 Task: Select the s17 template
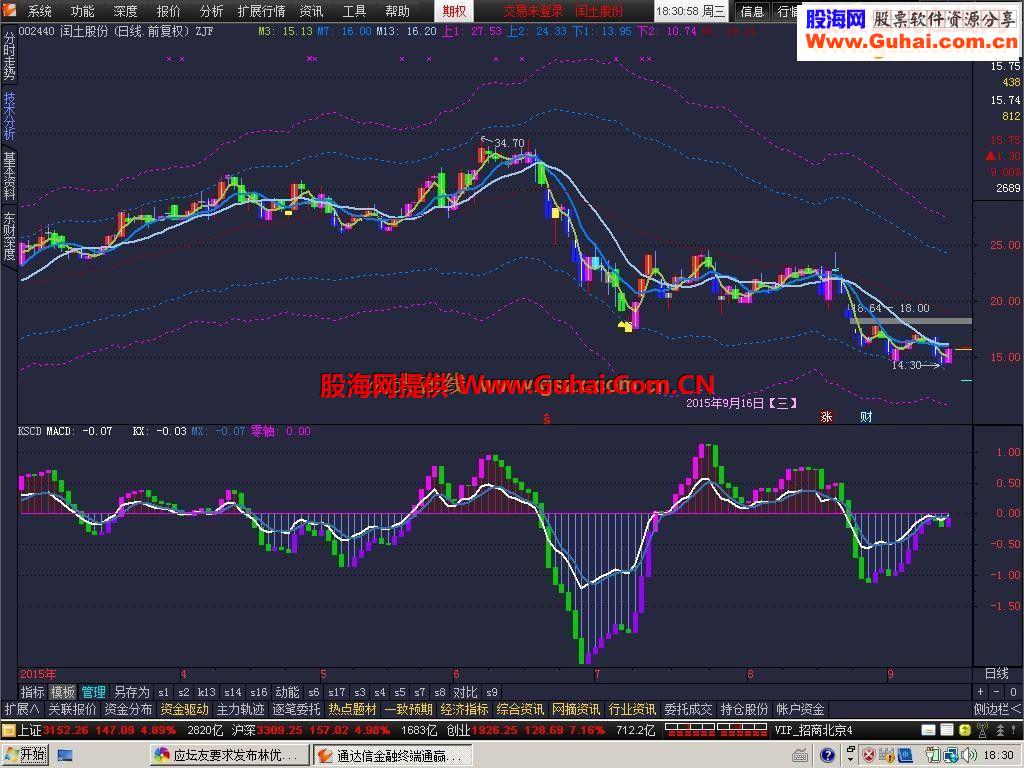[337, 692]
